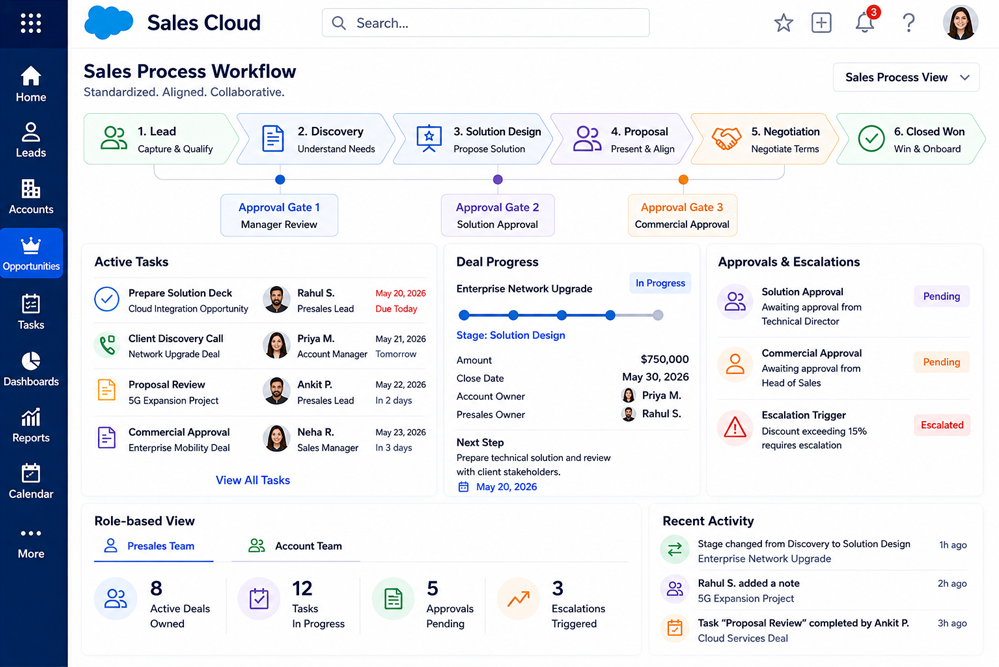Viewport: 999px width, 667px height.
Task: Click the favorites star icon
Action: point(783,24)
